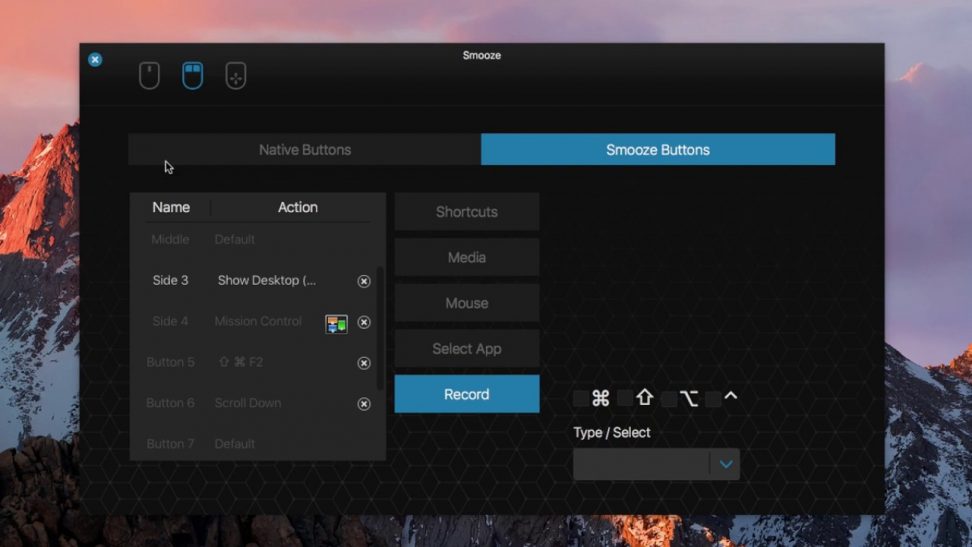Open the first mouse icon tab
The width and height of the screenshot is (972, 547).
(x=149, y=76)
